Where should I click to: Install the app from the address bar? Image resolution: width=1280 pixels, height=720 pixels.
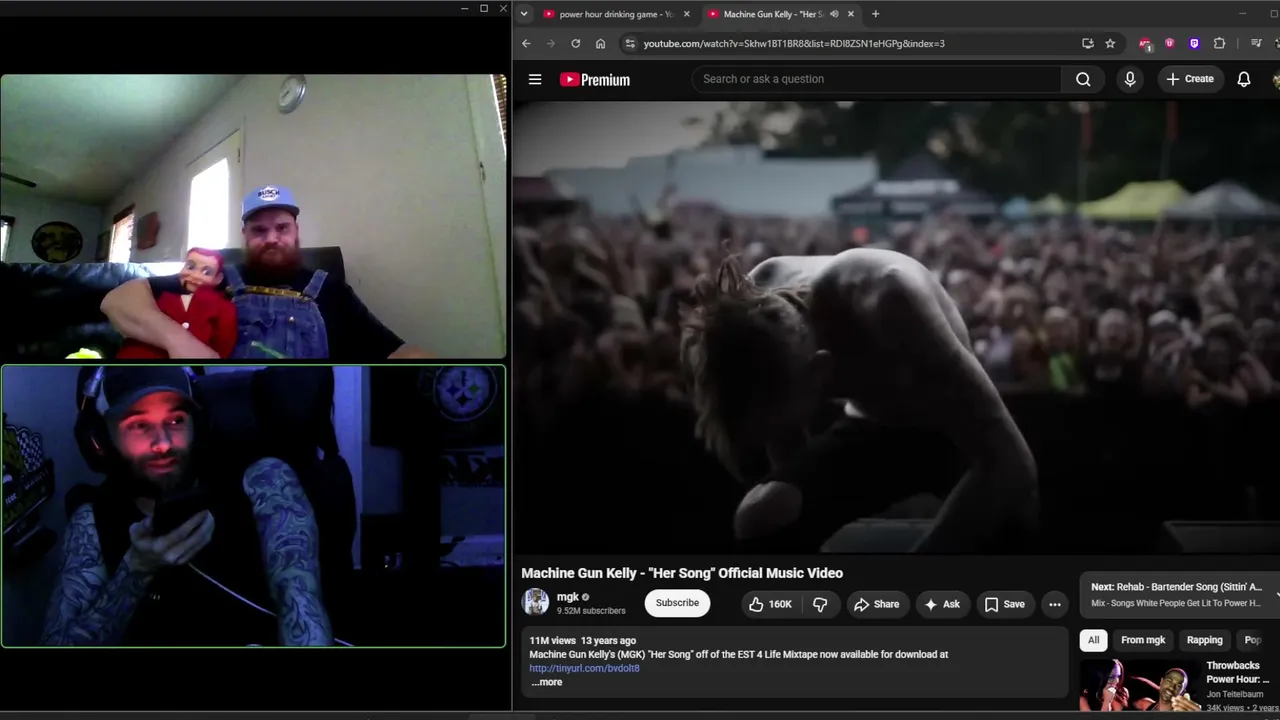pyautogui.click(x=1088, y=43)
